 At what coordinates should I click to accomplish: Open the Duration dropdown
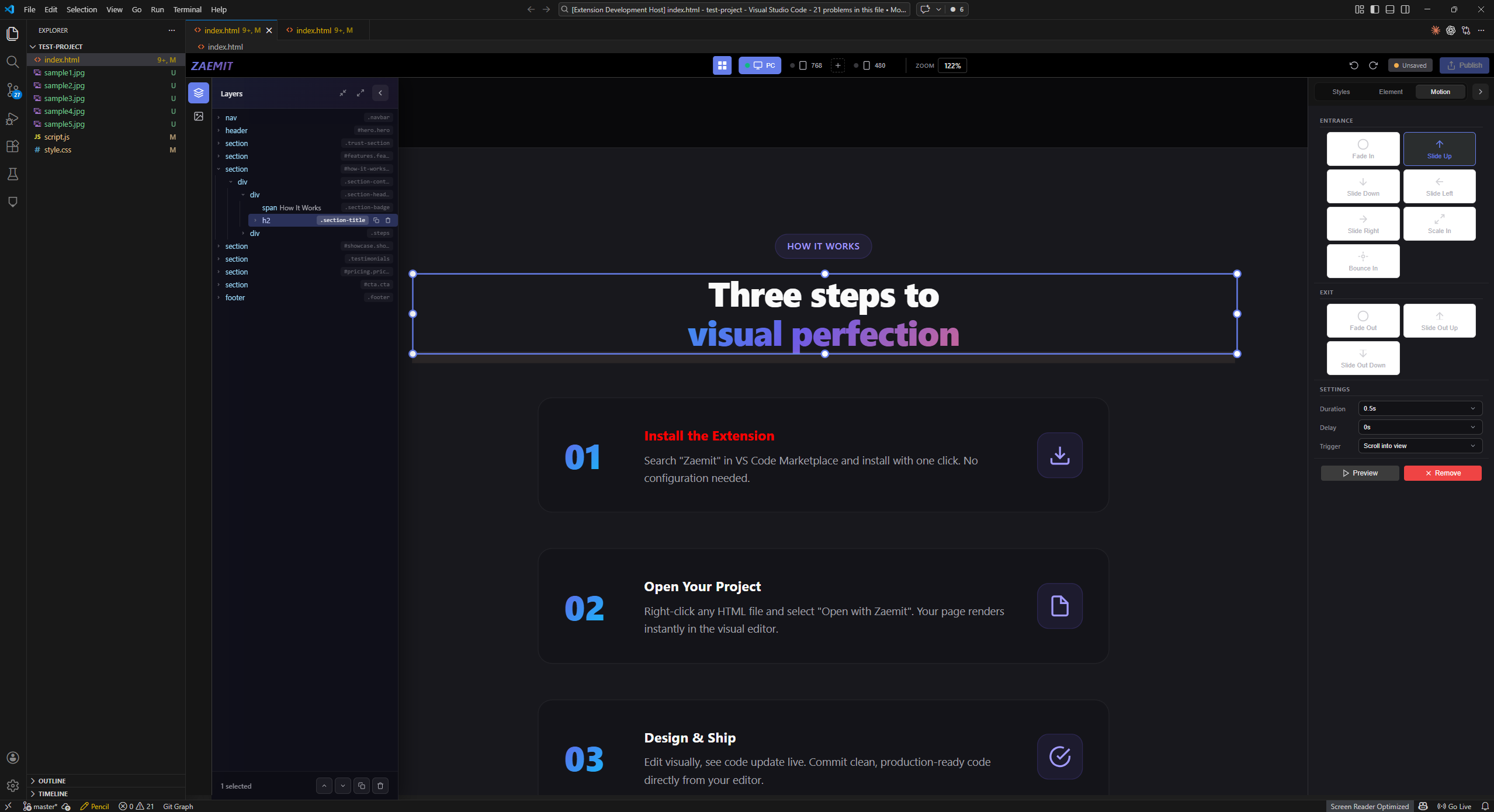[1419, 408]
